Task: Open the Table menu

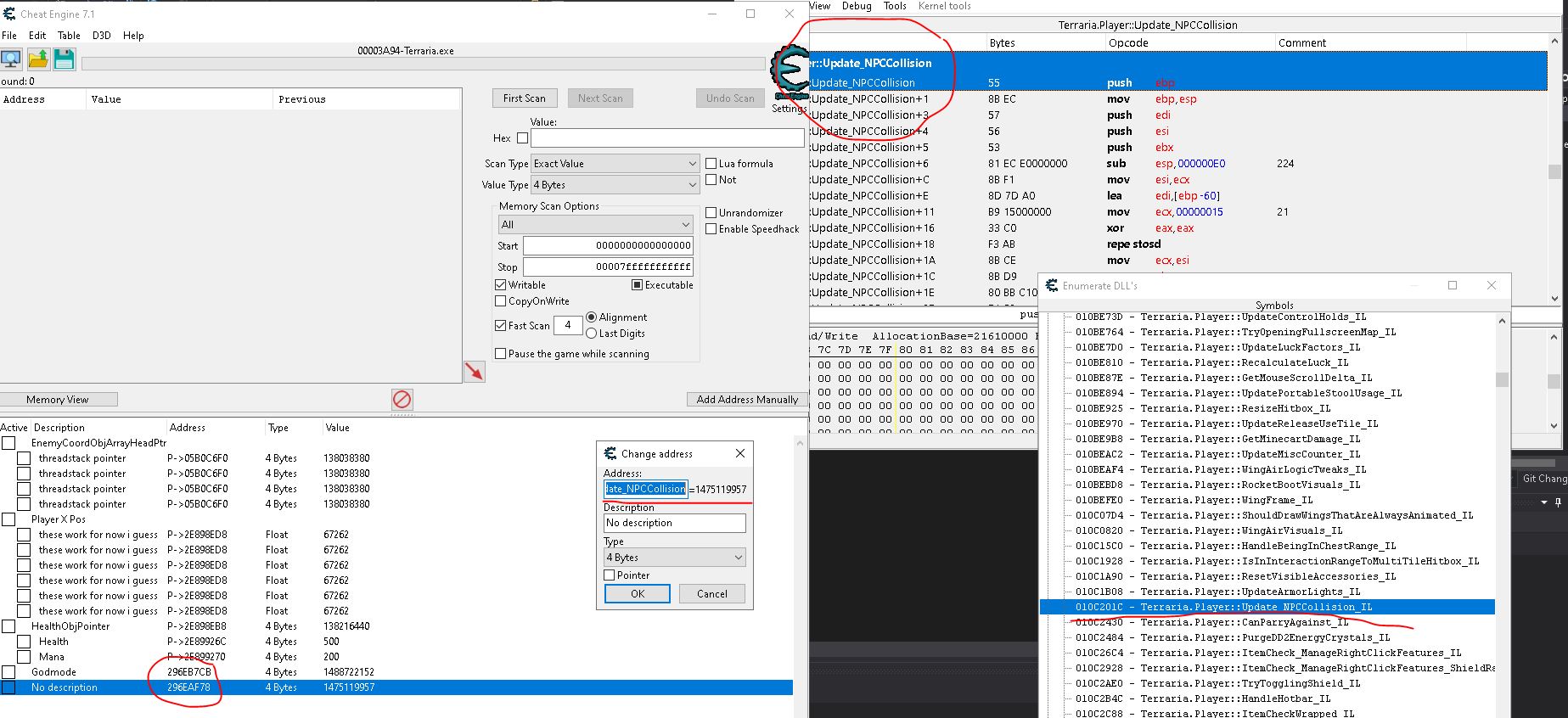Action: [x=69, y=36]
